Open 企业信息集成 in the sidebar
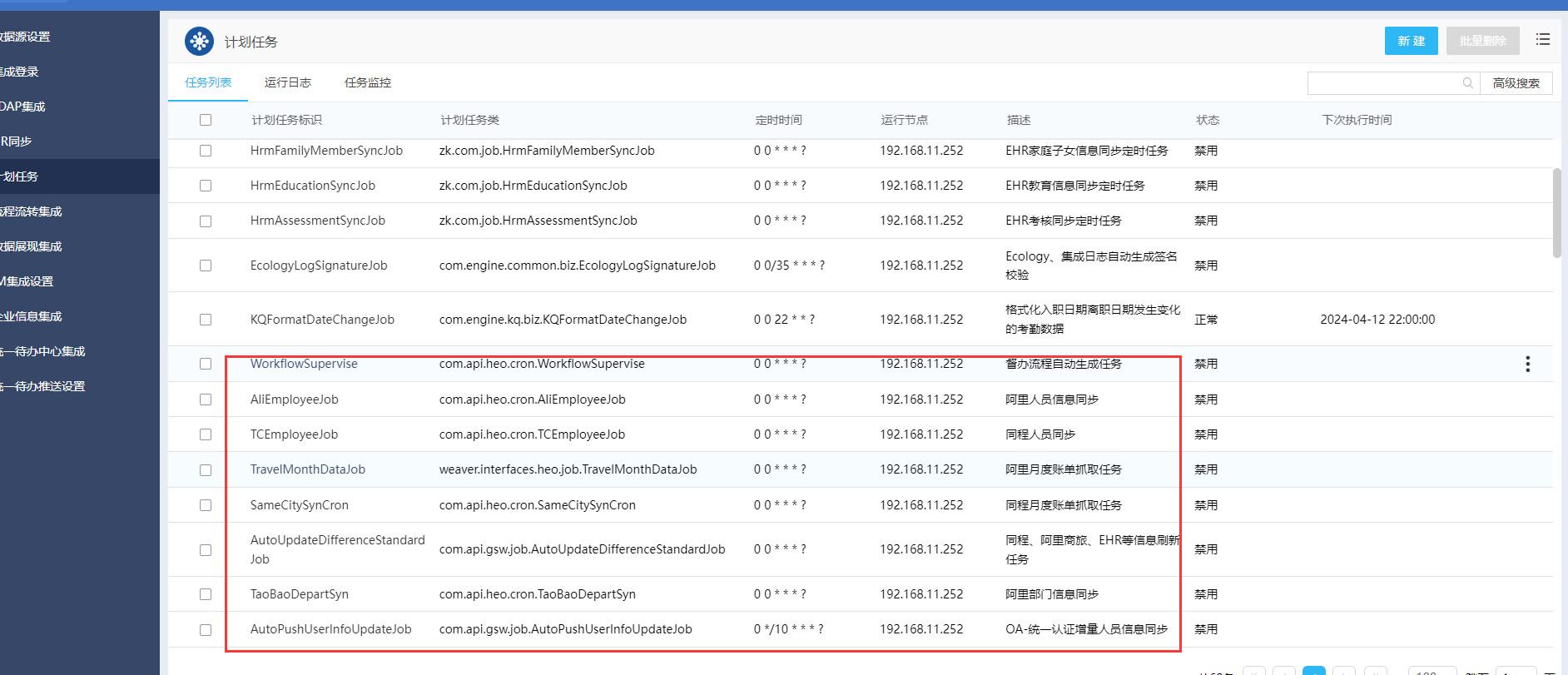 (x=32, y=316)
